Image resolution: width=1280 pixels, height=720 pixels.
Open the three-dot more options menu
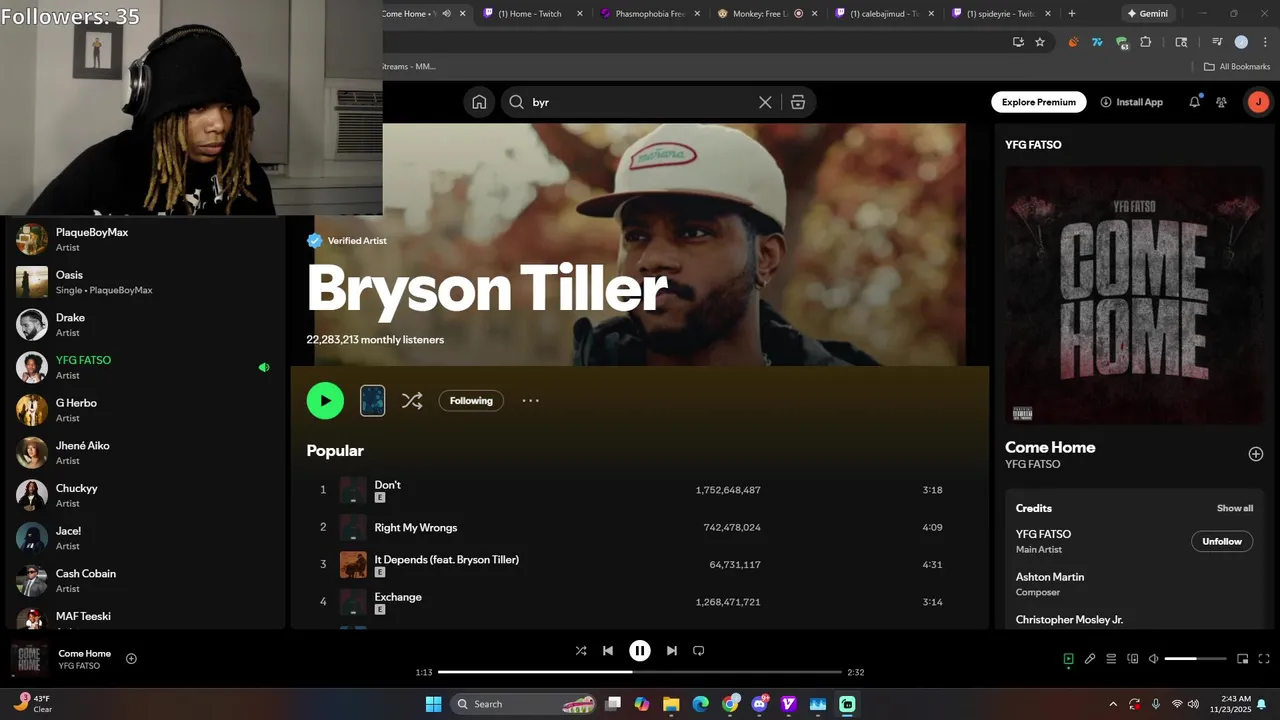click(x=530, y=401)
